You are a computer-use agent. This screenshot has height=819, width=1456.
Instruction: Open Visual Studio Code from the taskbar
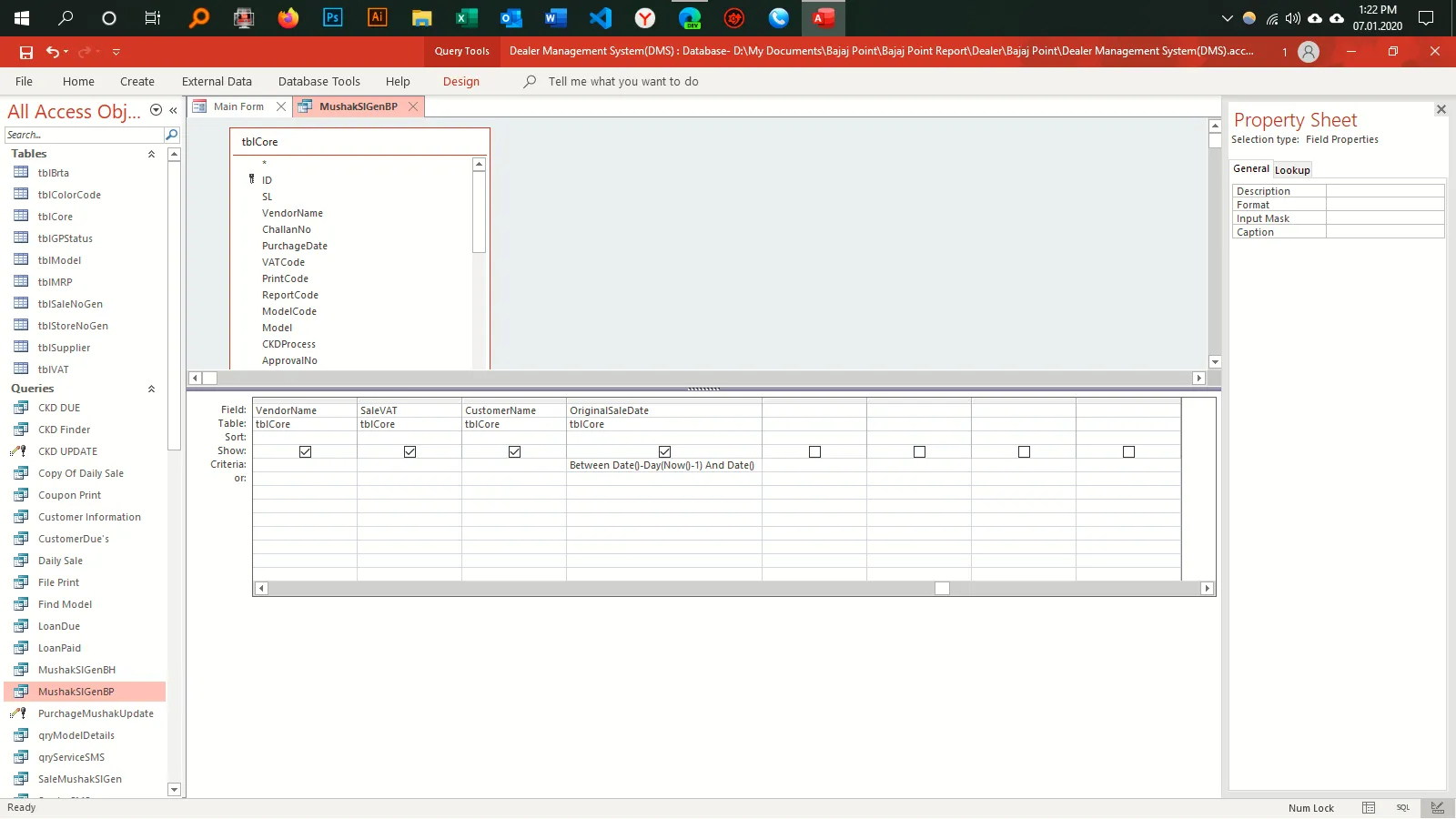pos(600,17)
